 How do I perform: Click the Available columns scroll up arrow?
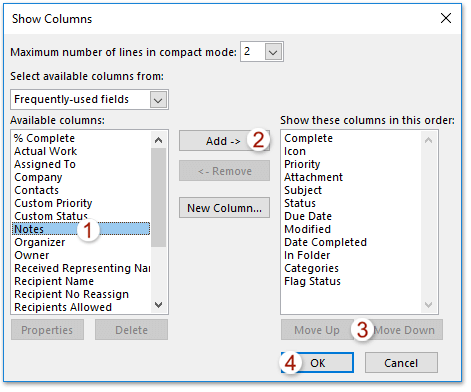point(158,140)
